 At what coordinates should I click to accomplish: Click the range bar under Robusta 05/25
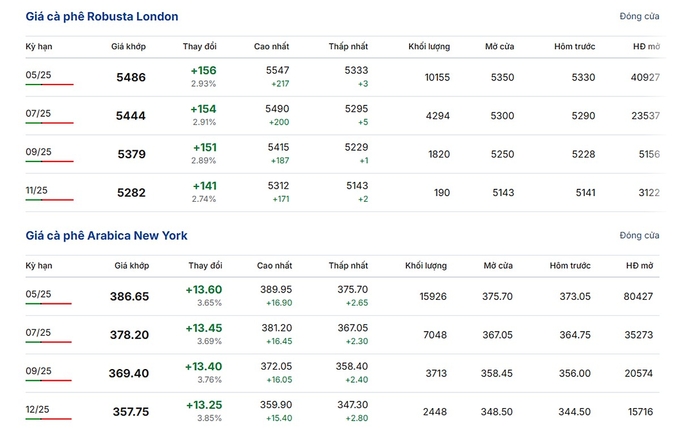click(49, 84)
